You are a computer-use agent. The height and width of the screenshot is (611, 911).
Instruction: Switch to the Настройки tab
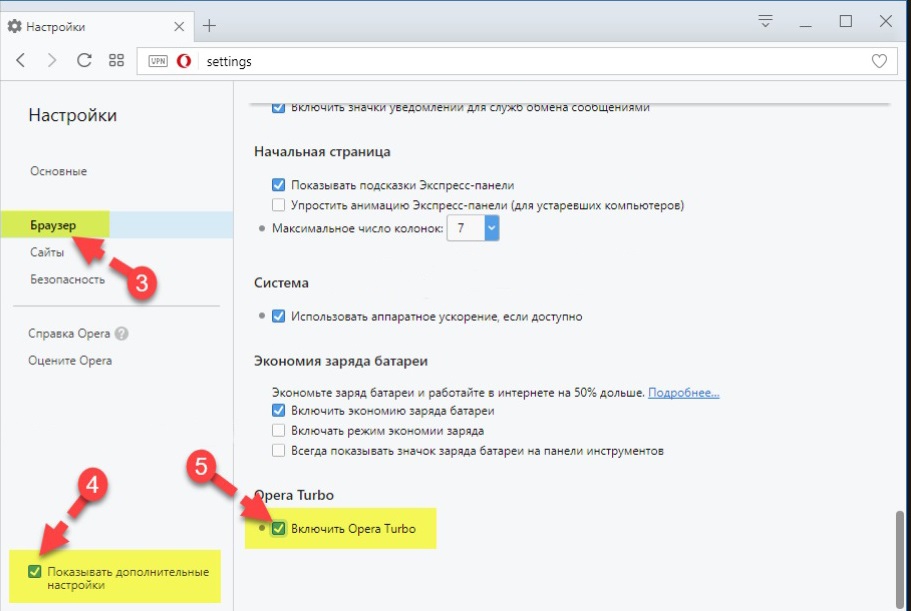(x=96, y=26)
